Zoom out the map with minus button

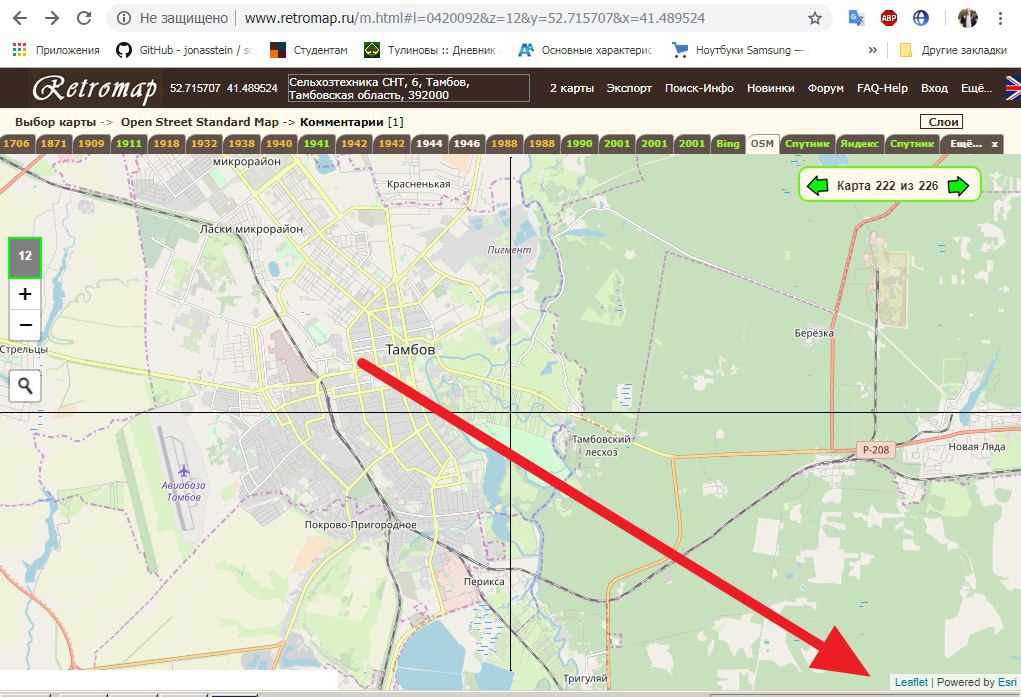click(25, 325)
